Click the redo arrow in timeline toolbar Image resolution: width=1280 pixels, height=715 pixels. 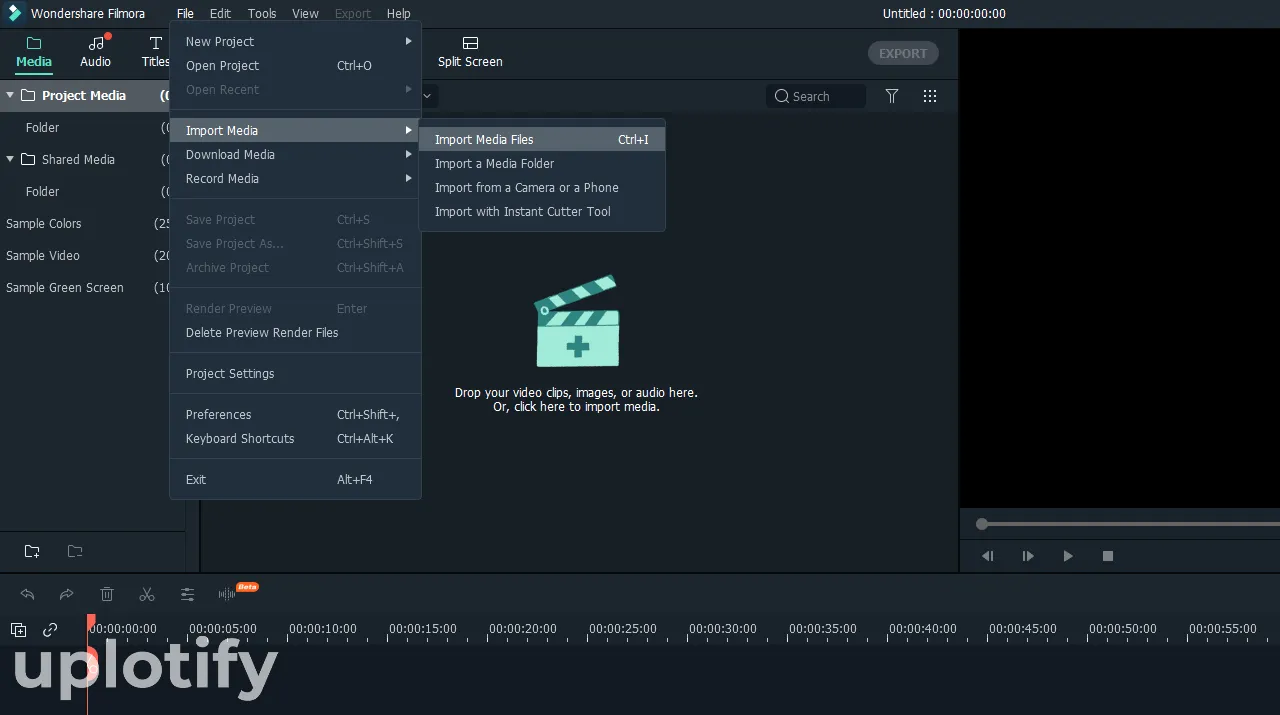[x=66, y=594]
